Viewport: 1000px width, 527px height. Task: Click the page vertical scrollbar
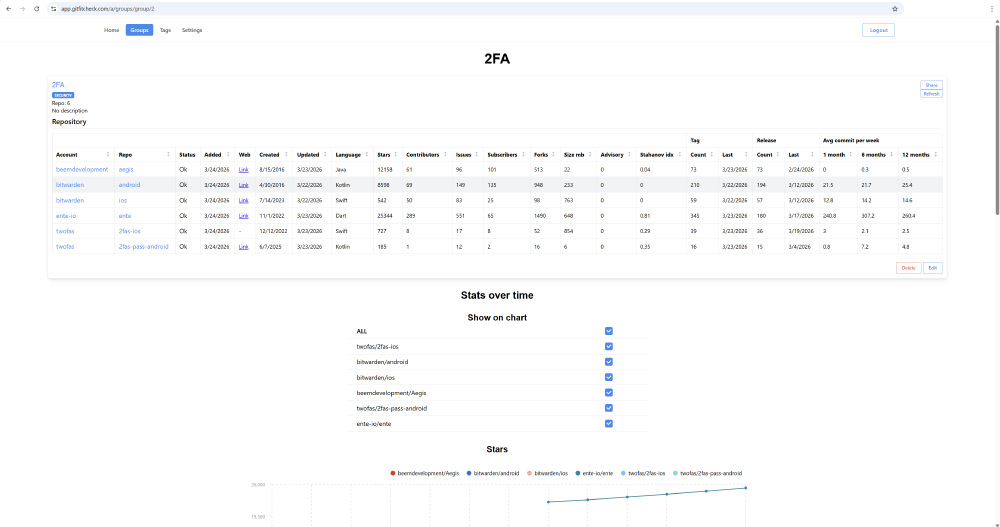pos(997,118)
